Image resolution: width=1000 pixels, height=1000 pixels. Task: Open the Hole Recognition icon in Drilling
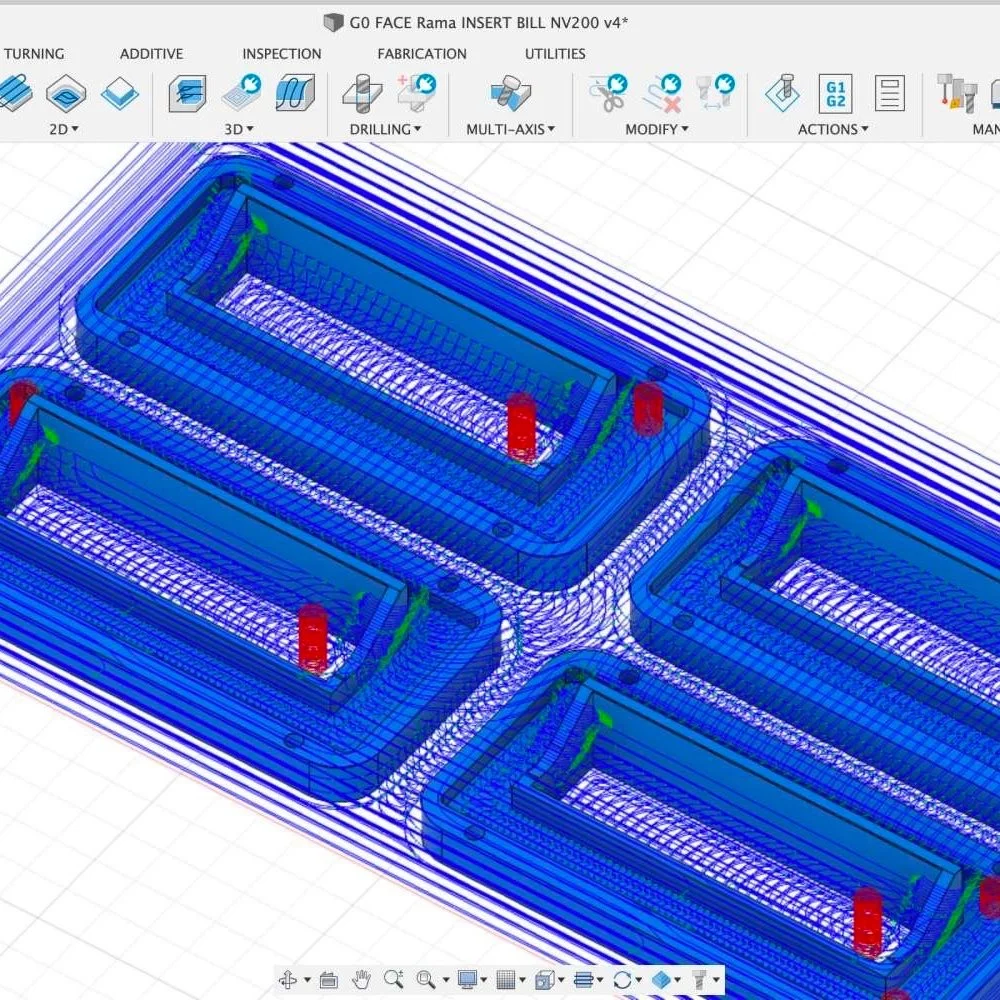tap(416, 93)
